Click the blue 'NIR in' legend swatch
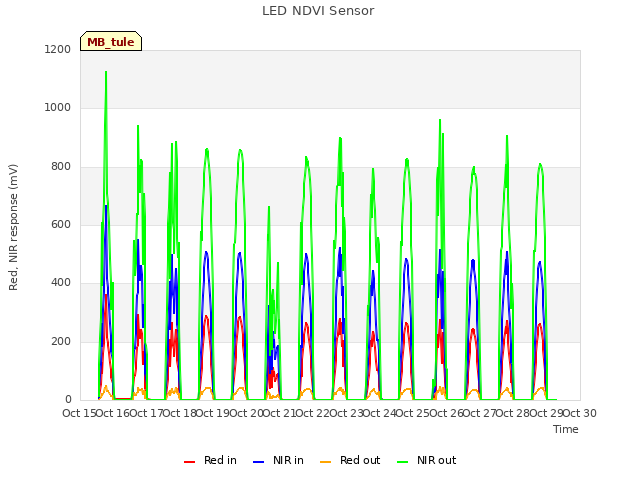The width and height of the screenshot is (640, 480). [x=258, y=462]
